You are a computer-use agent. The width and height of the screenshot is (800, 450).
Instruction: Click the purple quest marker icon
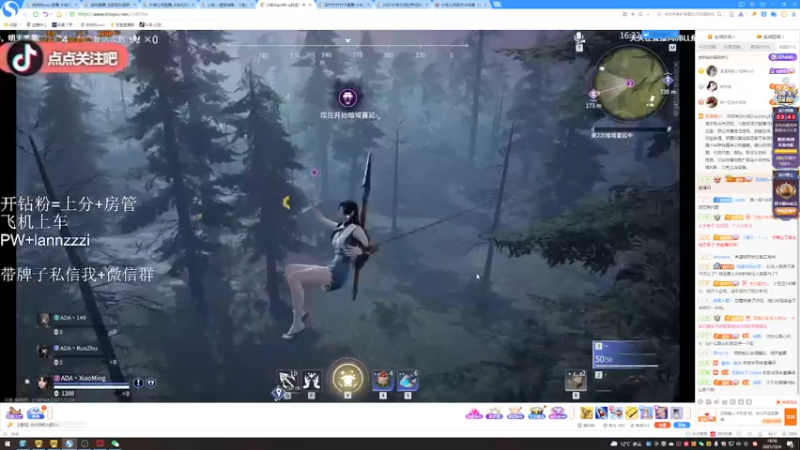348,97
